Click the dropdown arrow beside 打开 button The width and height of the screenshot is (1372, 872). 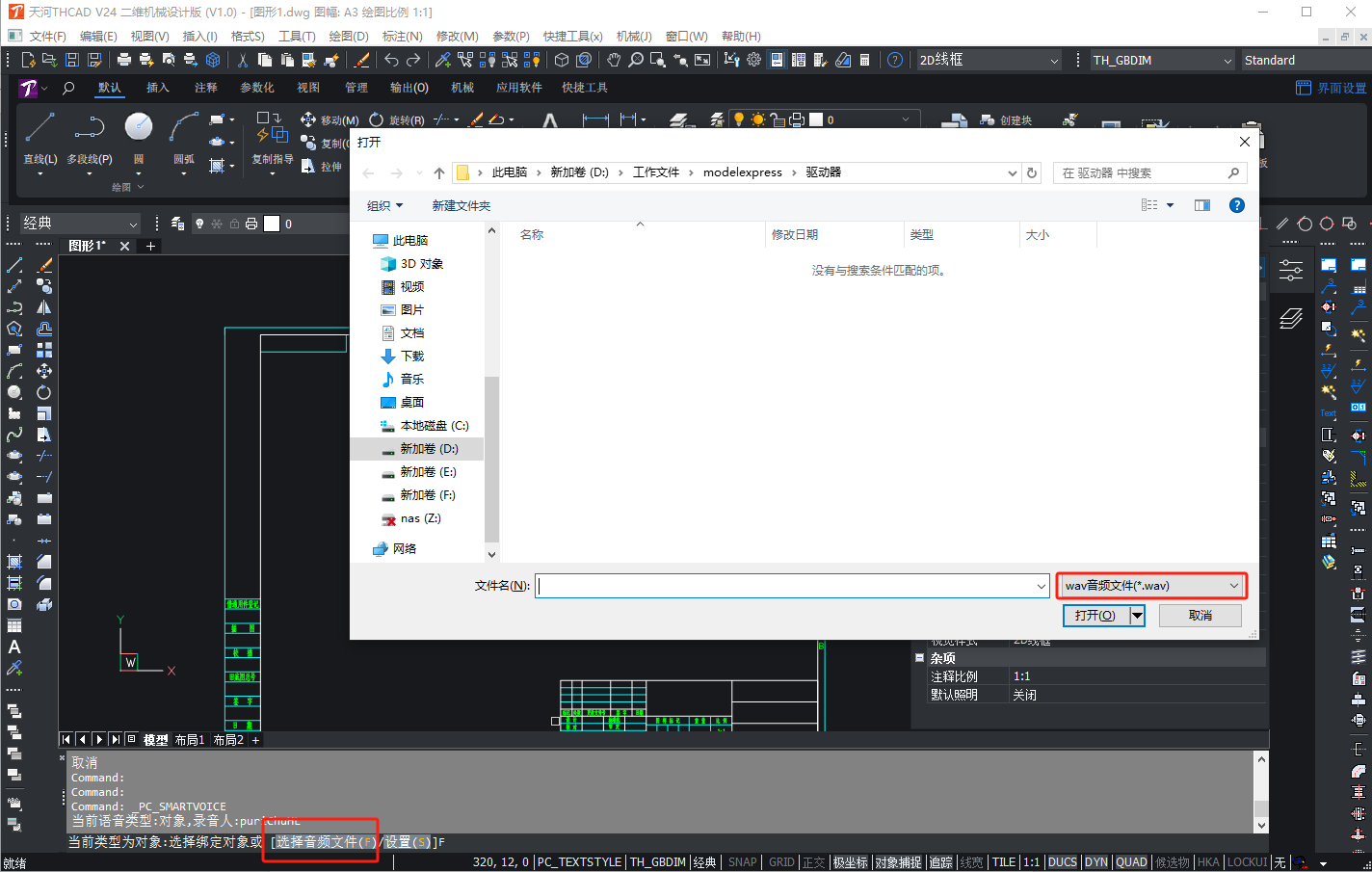coord(1137,615)
